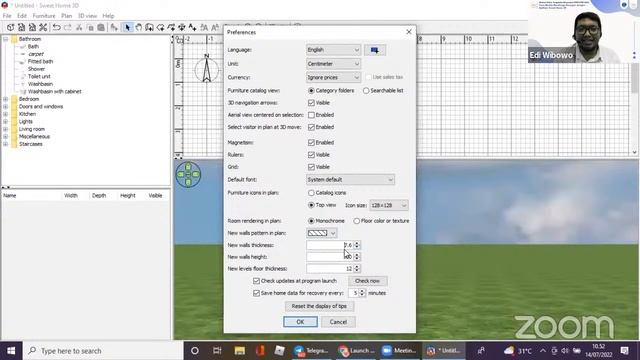Switch to Telegram in the taskbar
This screenshot has height=360, width=640.
point(311,351)
